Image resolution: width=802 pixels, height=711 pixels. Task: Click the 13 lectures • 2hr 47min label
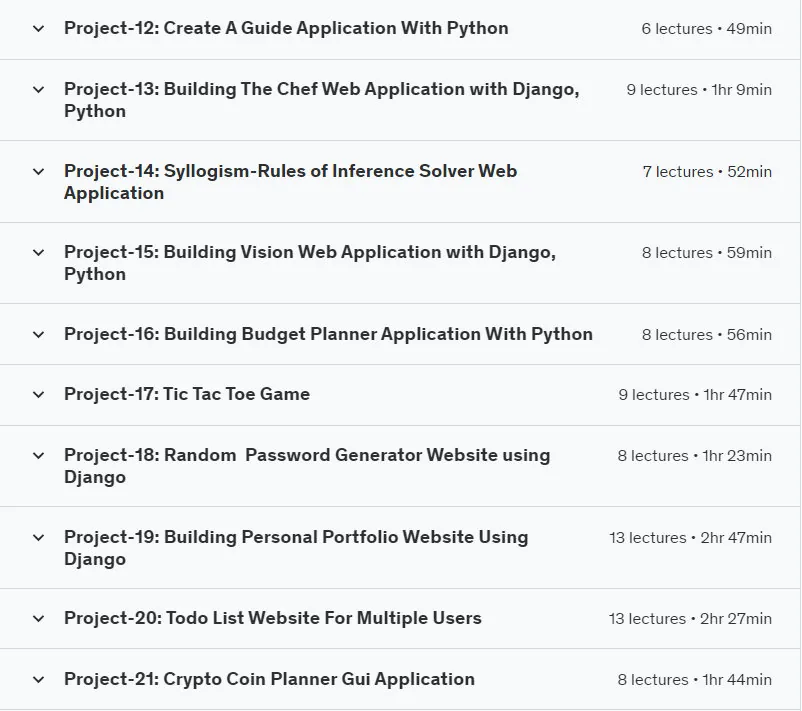click(690, 538)
